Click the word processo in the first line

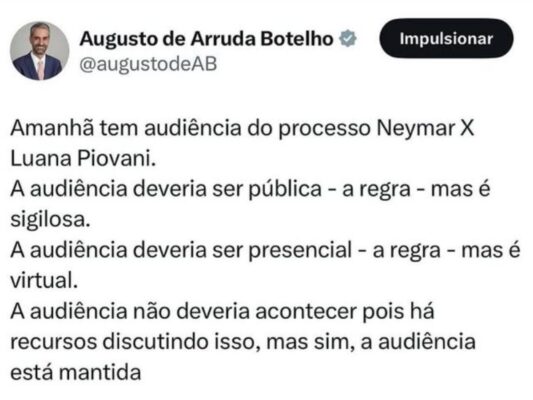point(325,129)
